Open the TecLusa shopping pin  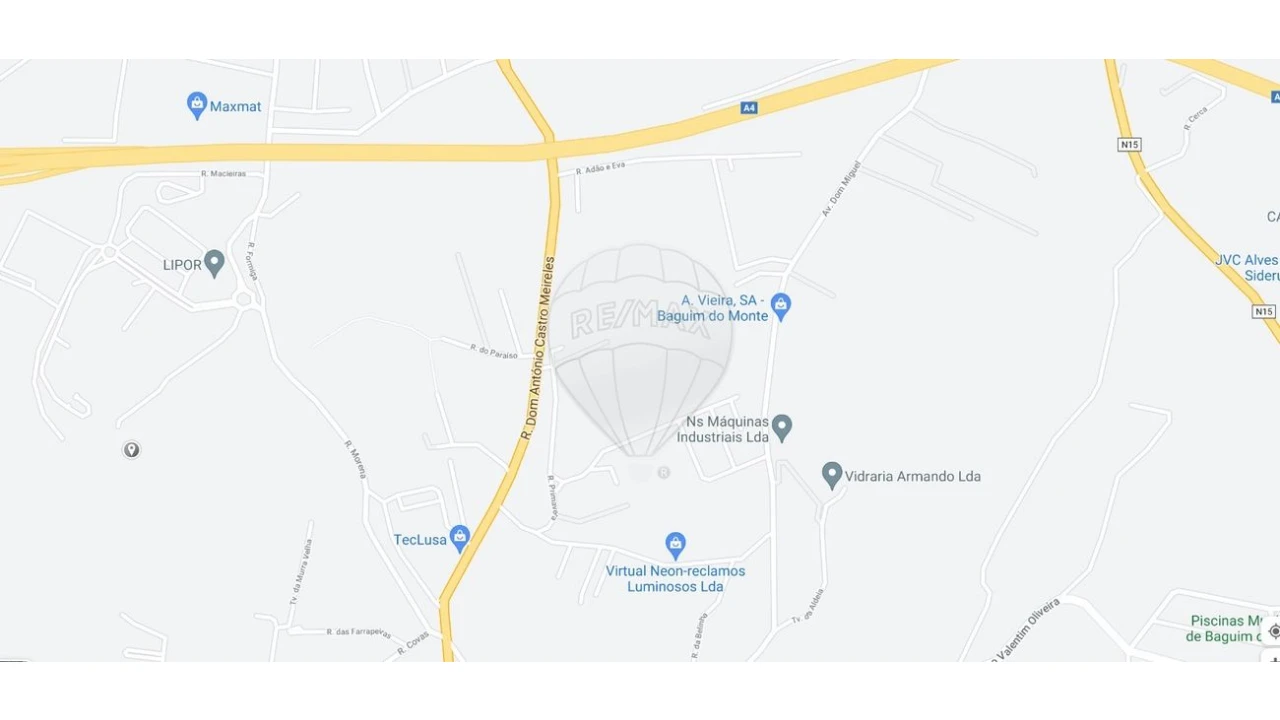(x=460, y=538)
